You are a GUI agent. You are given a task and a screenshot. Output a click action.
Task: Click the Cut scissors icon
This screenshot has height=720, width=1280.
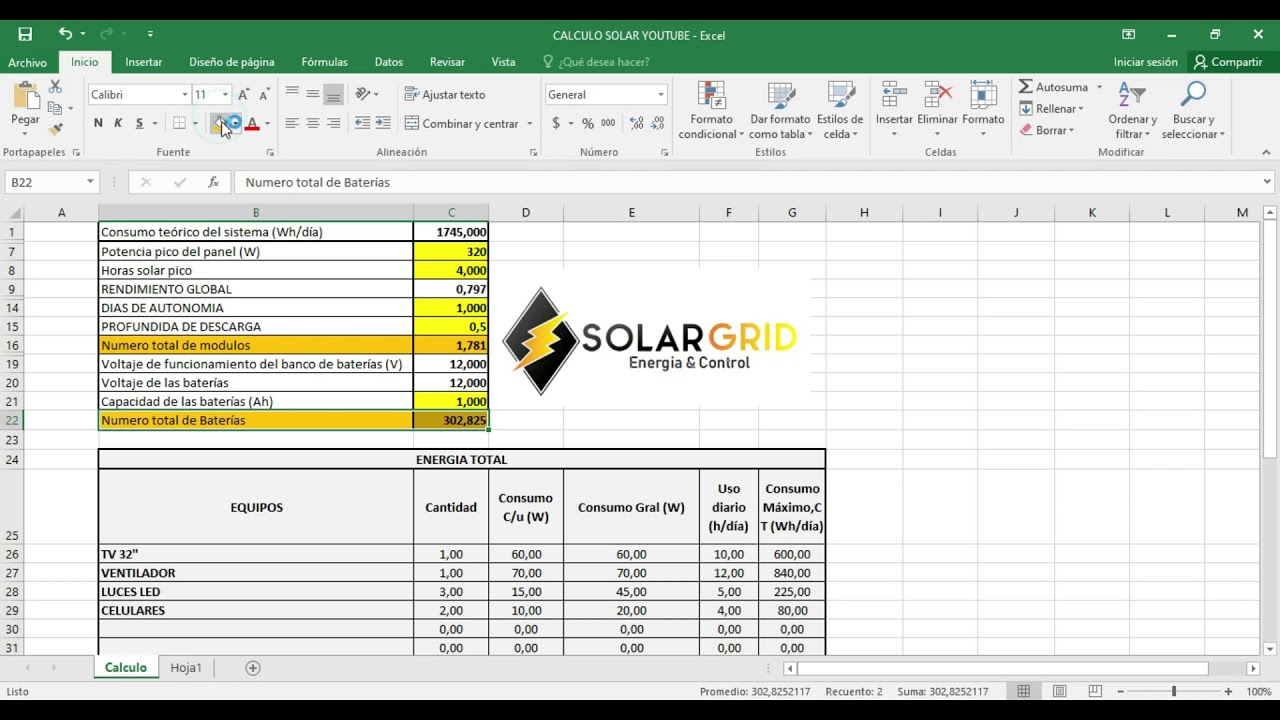[x=55, y=87]
